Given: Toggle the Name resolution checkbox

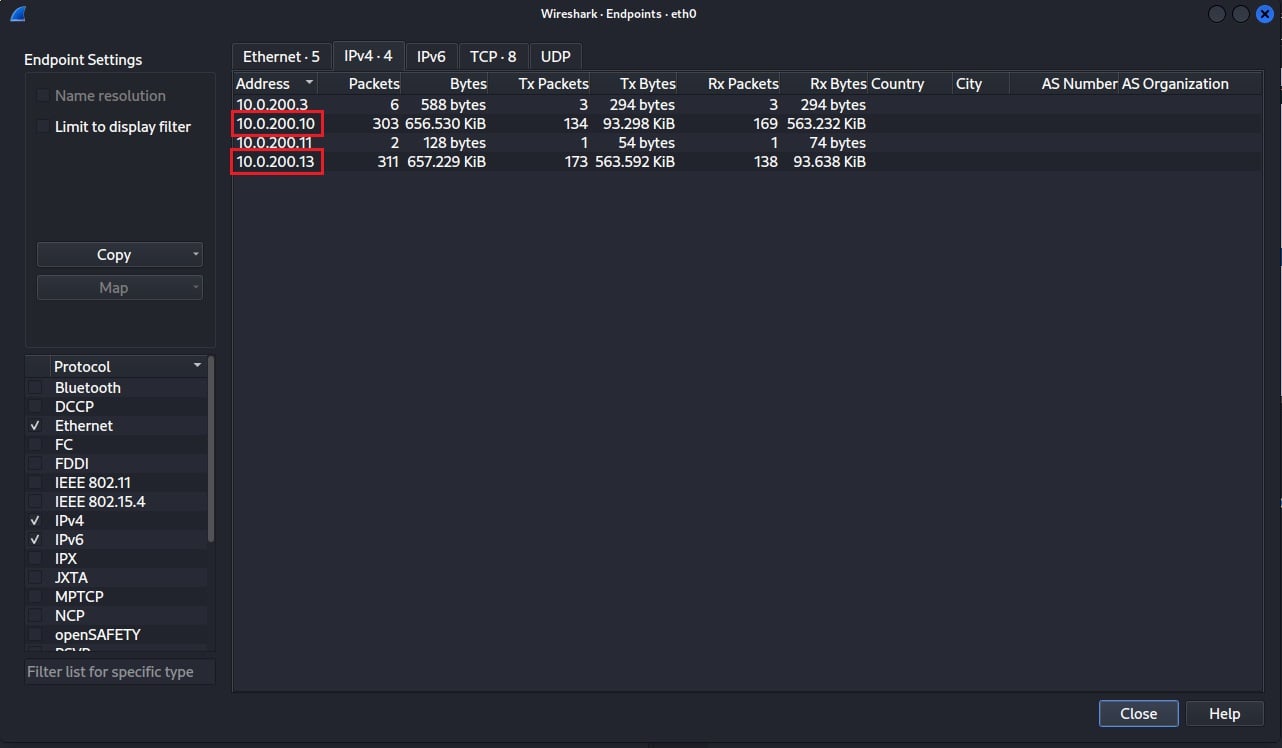Looking at the screenshot, I should (x=43, y=96).
